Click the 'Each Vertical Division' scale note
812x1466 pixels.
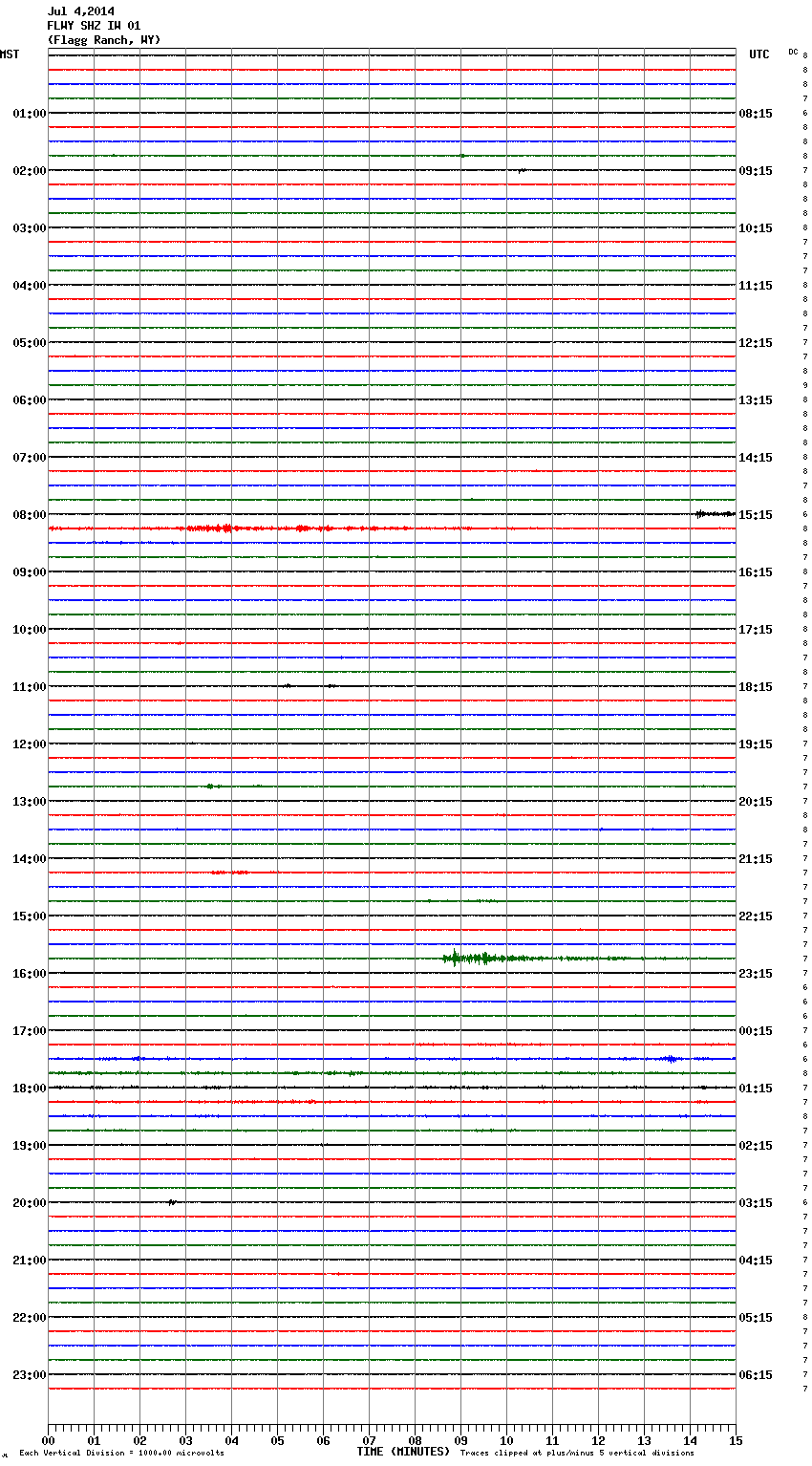click(121, 1454)
